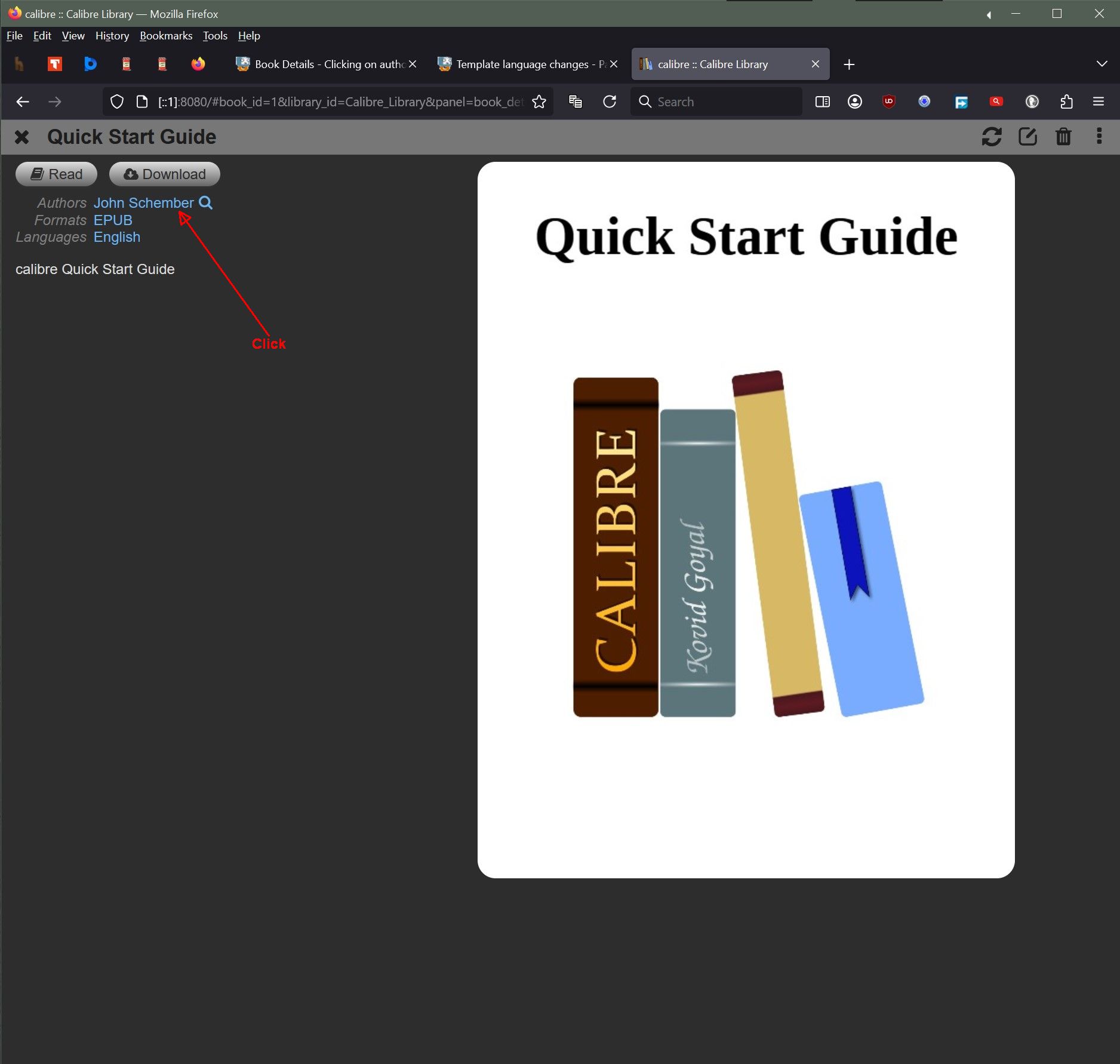1120x1064 pixels.
Task: Click the blue globe extension icon
Action: [x=924, y=102]
